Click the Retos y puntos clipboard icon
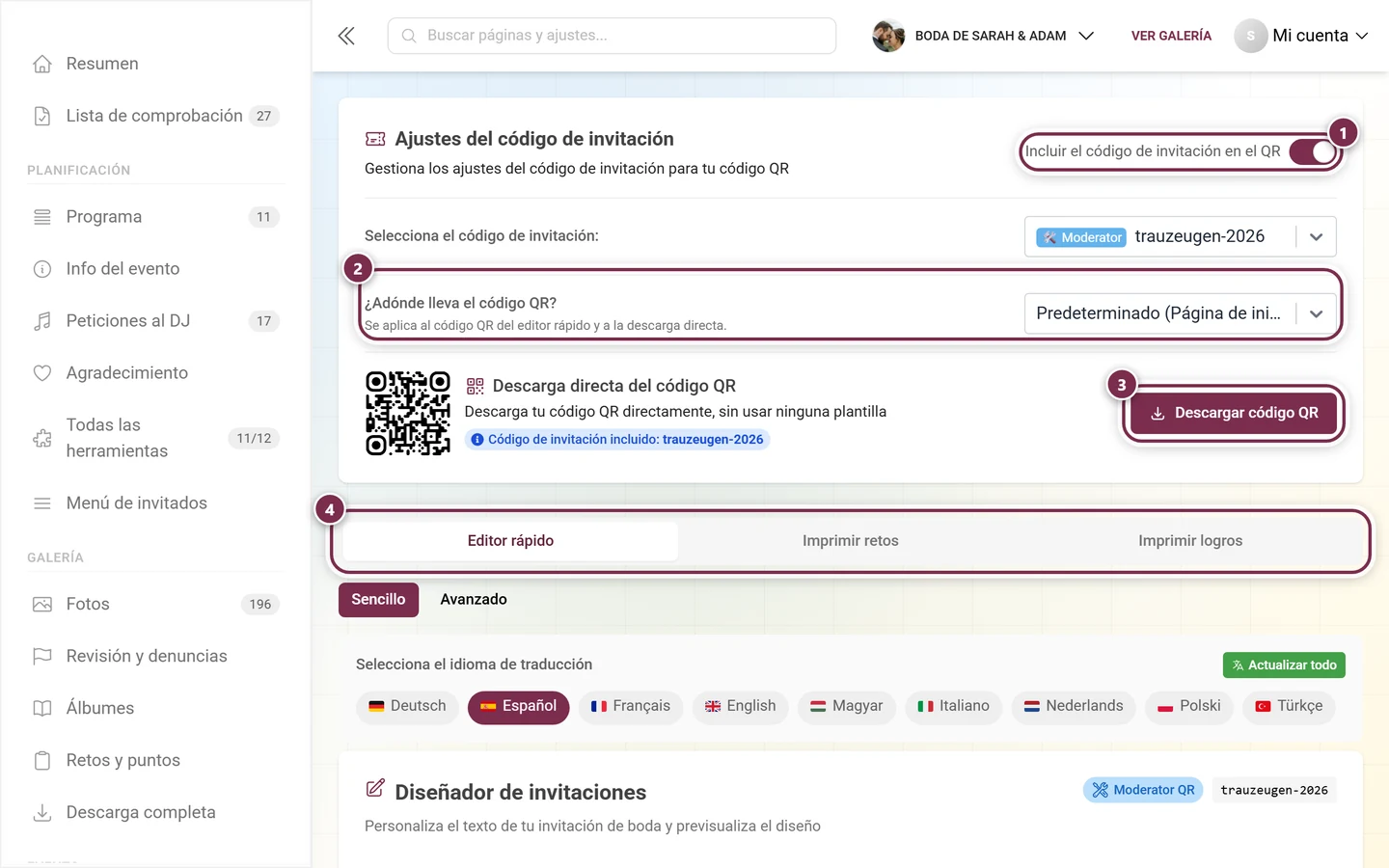Viewport: 1389px width, 868px height. coord(42,761)
